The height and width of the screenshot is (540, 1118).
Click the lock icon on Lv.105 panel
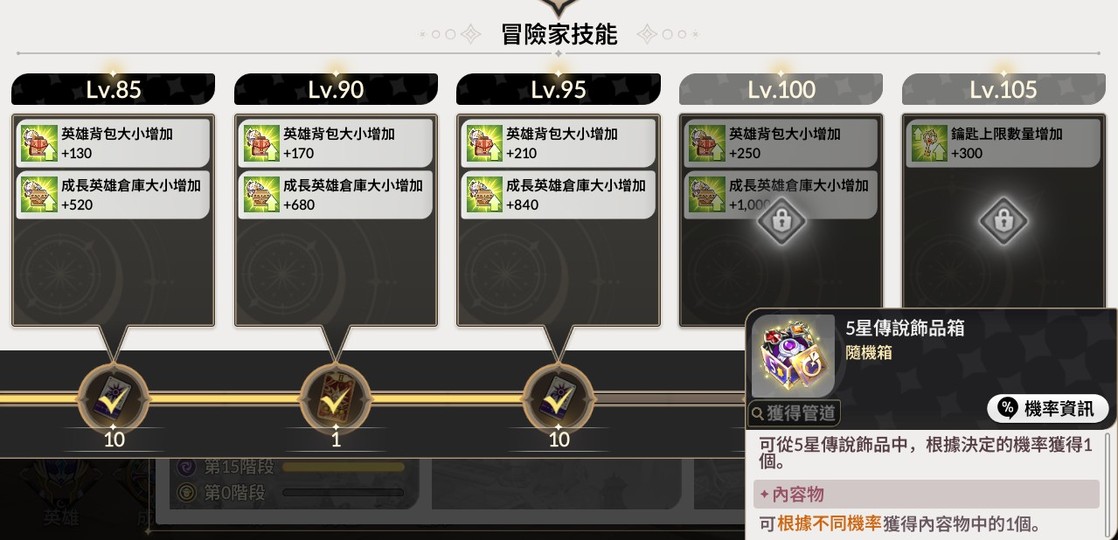coord(1003,220)
